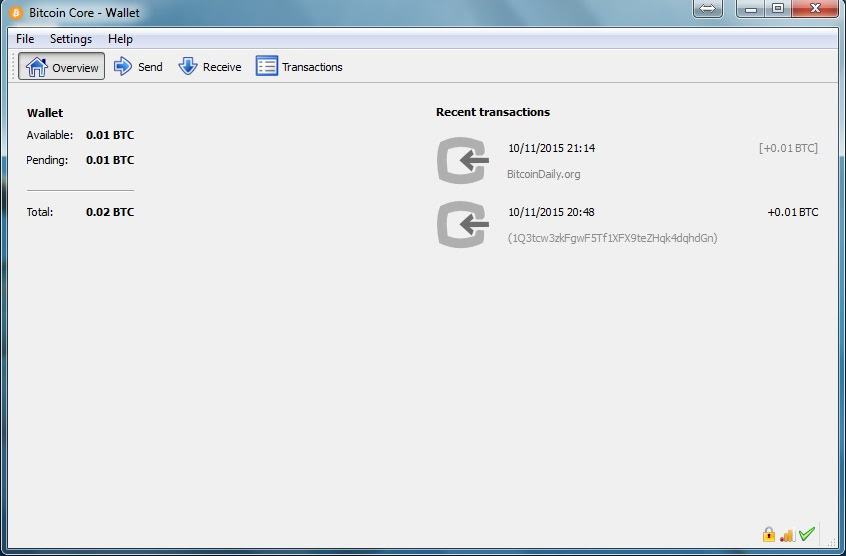Click the Available balance value 0.01 BTC

[x=110, y=135]
